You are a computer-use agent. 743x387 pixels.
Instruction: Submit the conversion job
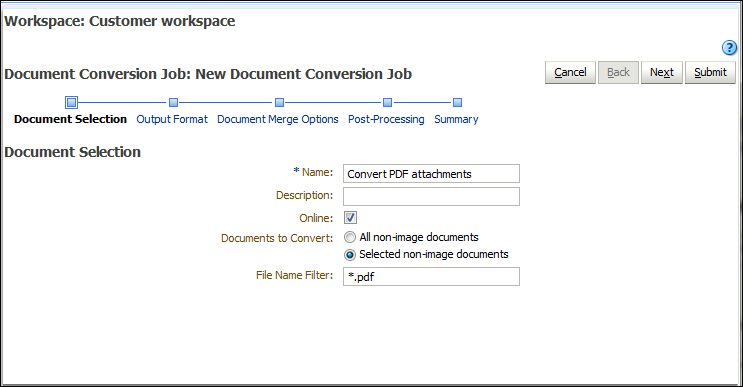pyautogui.click(x=710, y=72)
